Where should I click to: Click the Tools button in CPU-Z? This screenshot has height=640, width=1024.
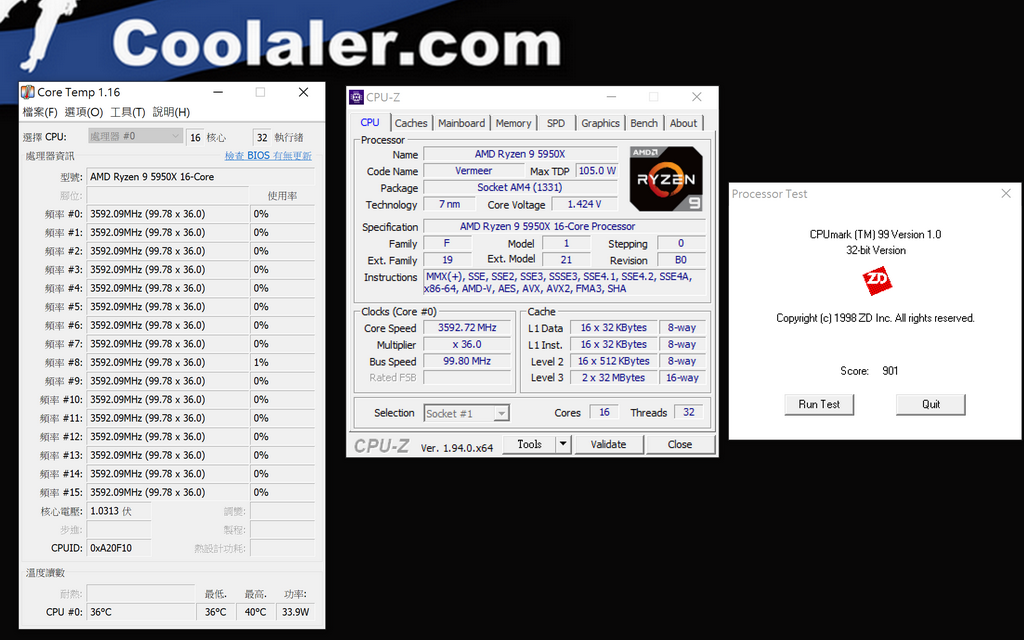pos(530,444)
